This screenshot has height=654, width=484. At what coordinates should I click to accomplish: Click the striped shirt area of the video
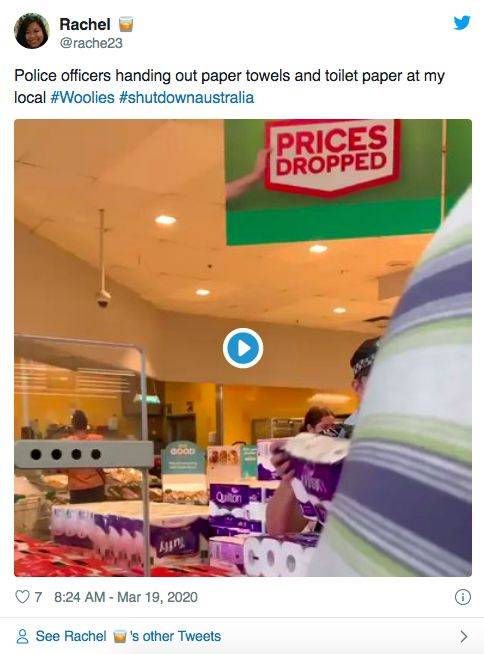tap(409, 417)
